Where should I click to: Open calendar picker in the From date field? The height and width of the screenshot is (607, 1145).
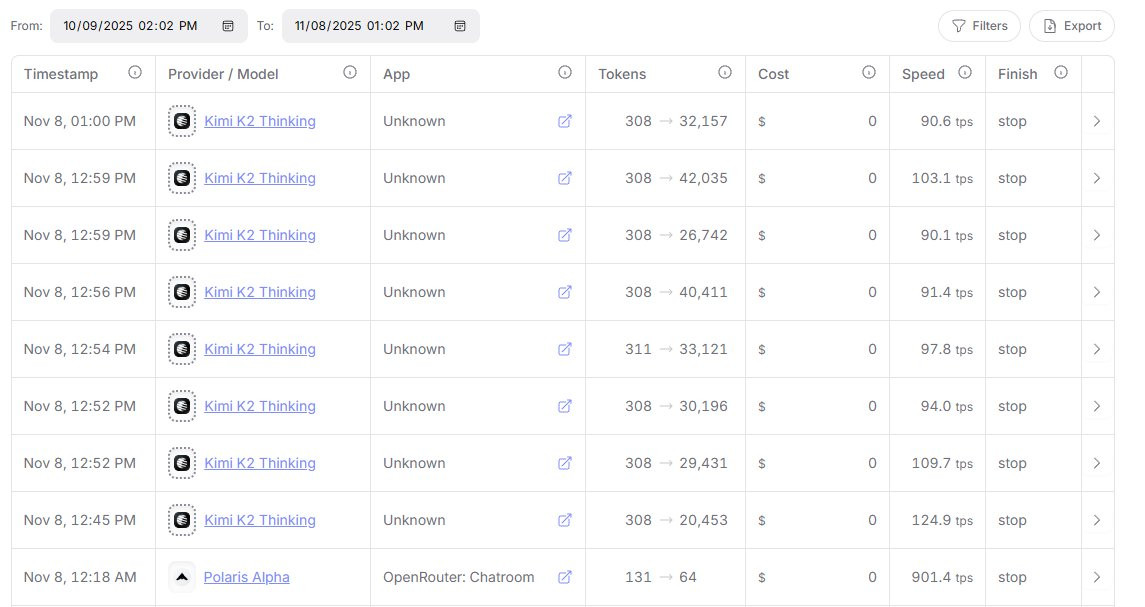[x=228, y=26]
